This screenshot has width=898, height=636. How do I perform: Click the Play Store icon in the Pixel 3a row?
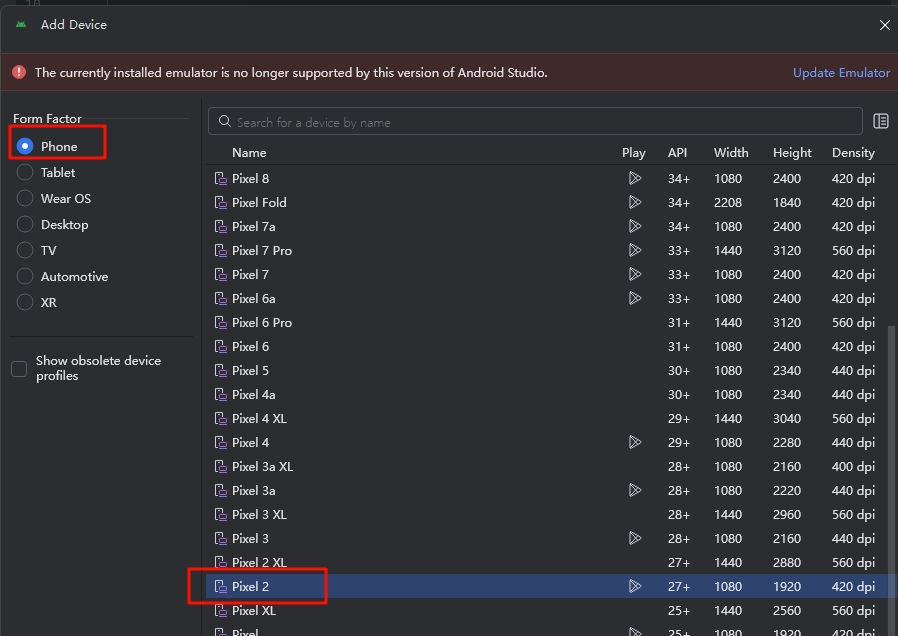coord(635,491)
